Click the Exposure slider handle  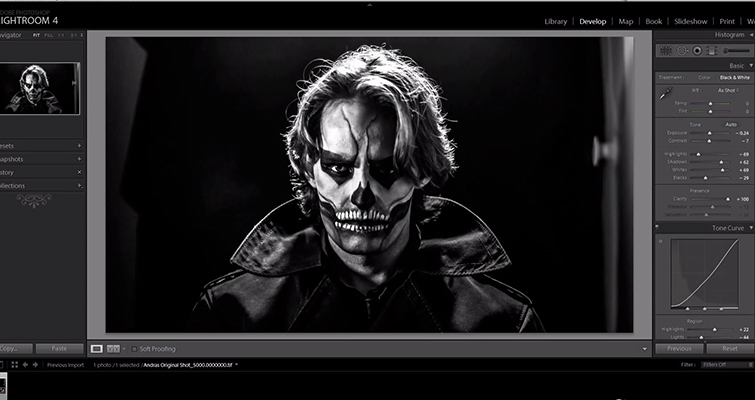pyautogui.click(x=709, y=133)
